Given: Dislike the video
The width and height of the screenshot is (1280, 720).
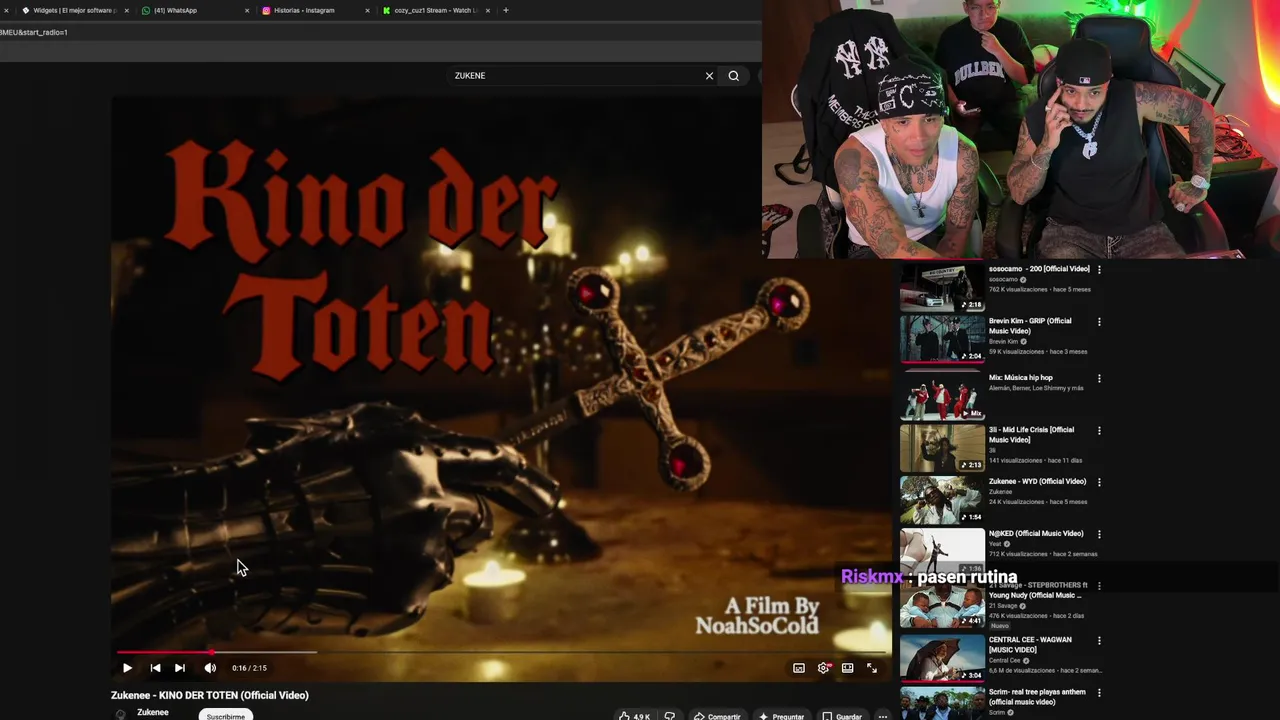Looking at the screenshot, I should [x=670, y=716].
